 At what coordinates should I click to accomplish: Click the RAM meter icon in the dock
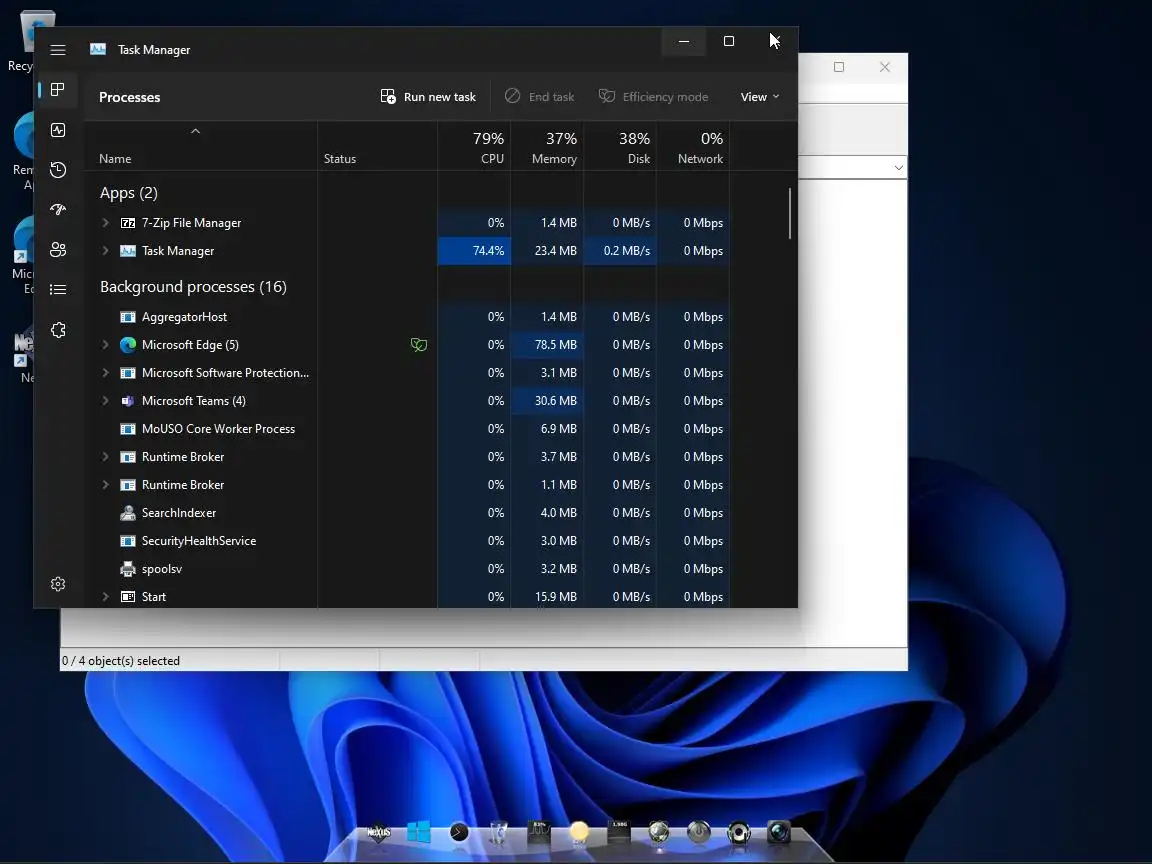(619, 832)
